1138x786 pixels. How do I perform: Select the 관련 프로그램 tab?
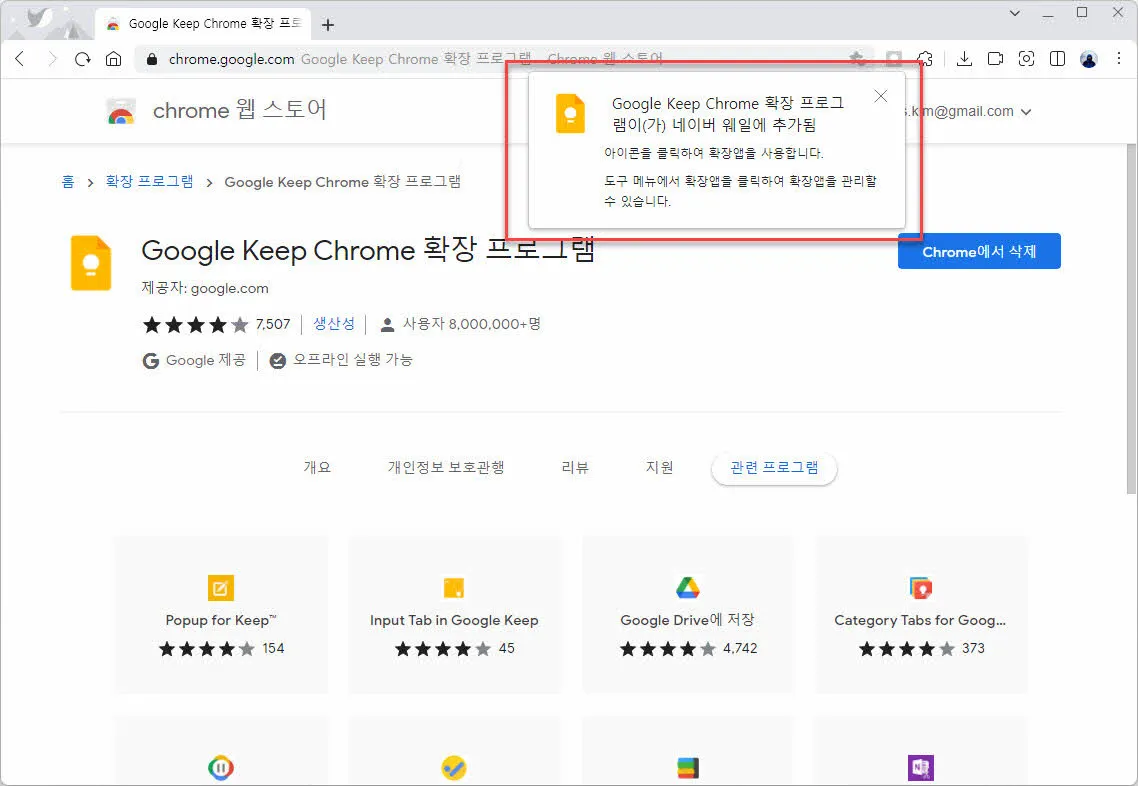774,468
